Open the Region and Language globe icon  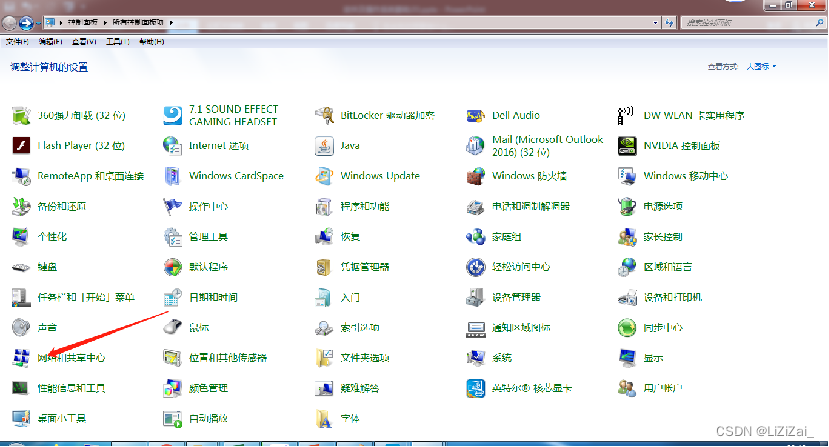[x=627, y=267]
